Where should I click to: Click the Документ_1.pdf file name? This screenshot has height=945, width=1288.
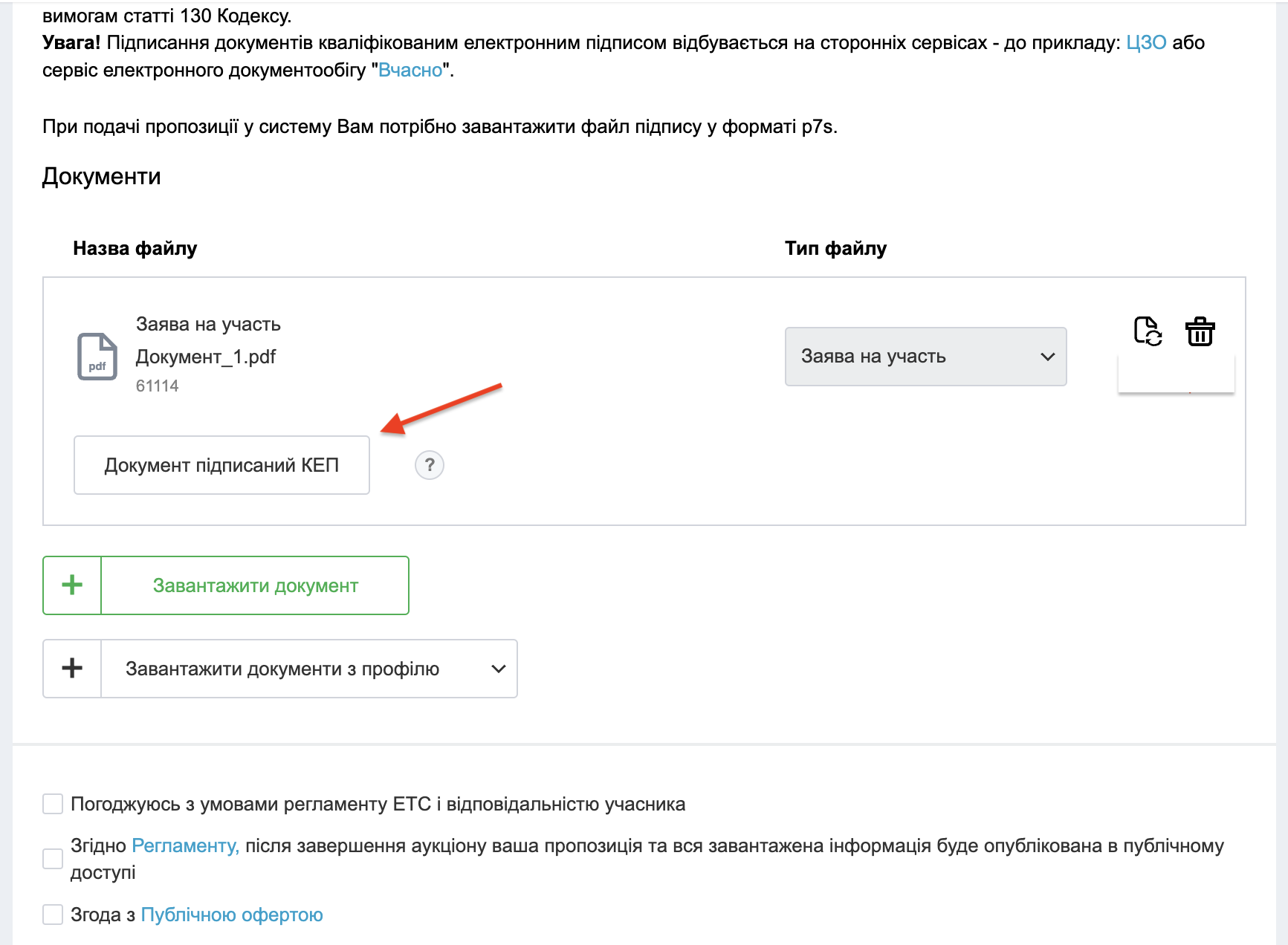click(x=206, y=357)
